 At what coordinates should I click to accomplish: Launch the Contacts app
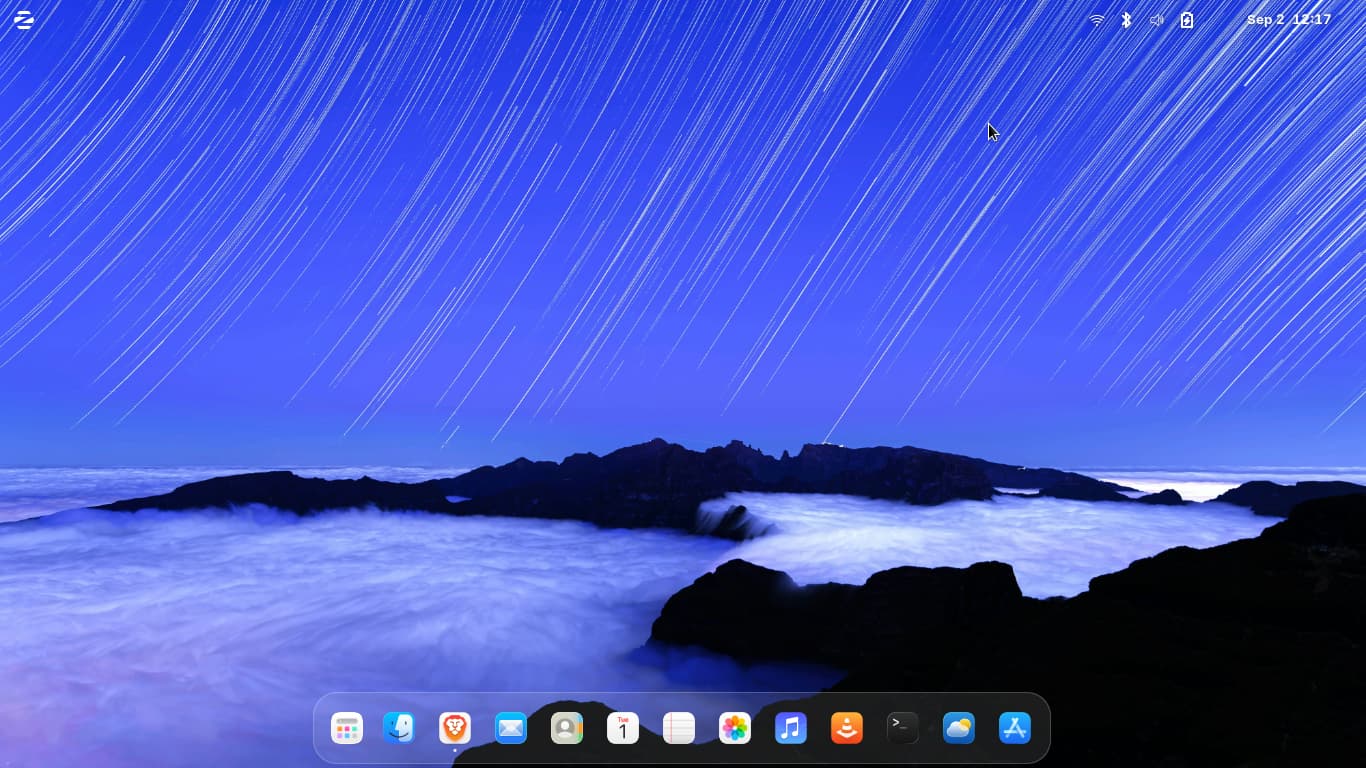567,728
